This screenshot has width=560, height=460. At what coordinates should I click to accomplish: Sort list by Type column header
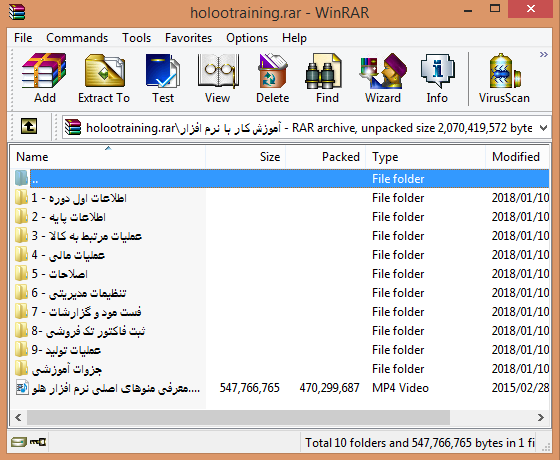[426, 156]
